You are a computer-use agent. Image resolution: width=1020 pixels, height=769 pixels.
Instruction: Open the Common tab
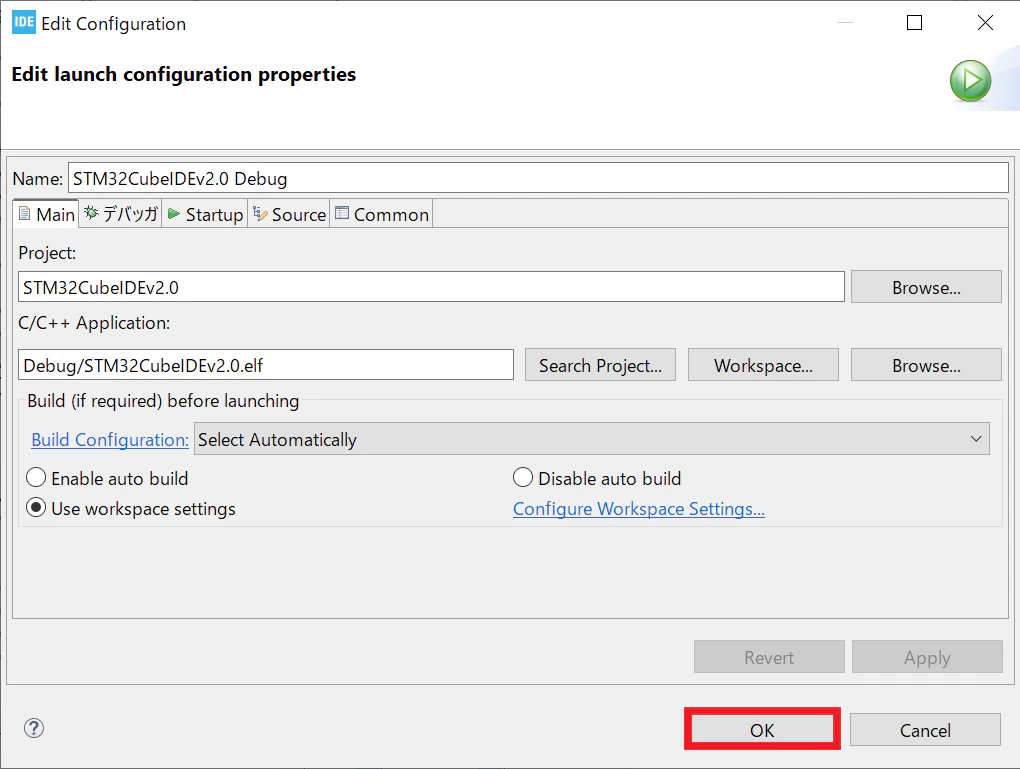point(382,214)
